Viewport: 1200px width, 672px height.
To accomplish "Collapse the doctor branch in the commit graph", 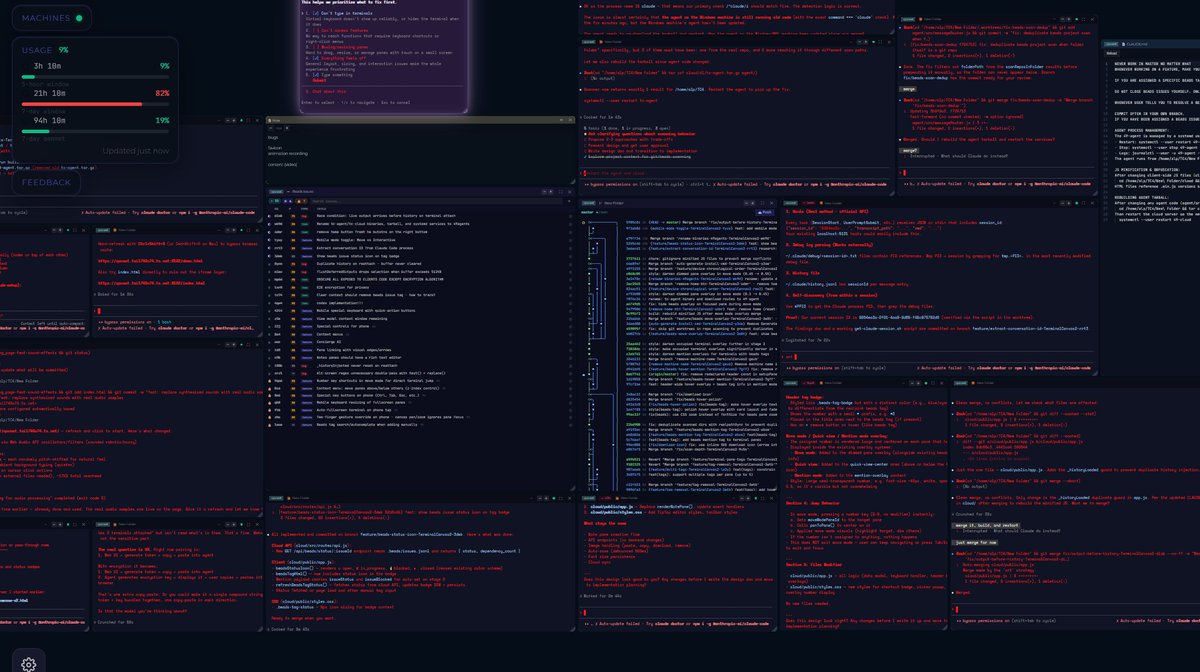I will (x=583, y=222).
